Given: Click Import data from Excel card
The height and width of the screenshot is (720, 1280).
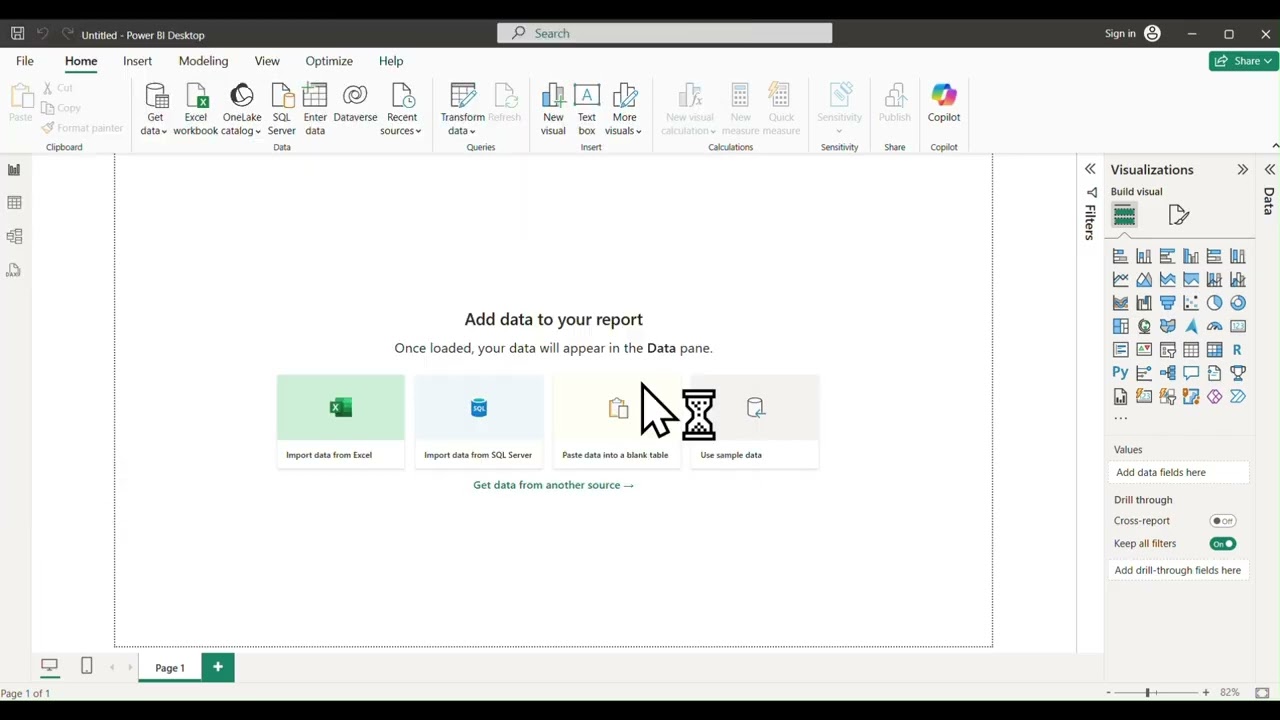Looking at the screenshot, I should coord(341,421).
